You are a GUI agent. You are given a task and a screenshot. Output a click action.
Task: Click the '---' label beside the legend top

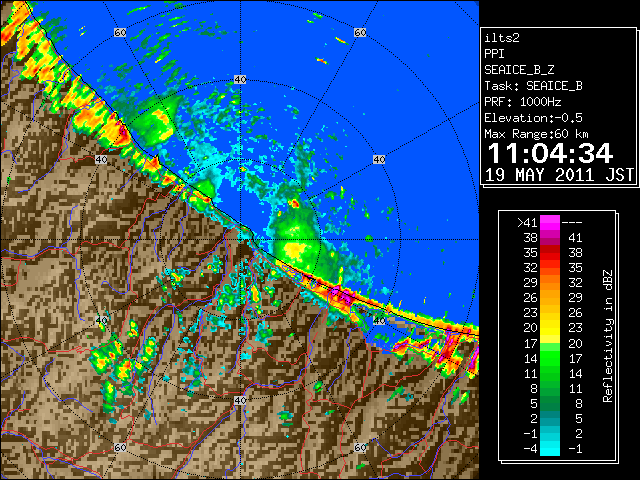[x=572, y=223]
